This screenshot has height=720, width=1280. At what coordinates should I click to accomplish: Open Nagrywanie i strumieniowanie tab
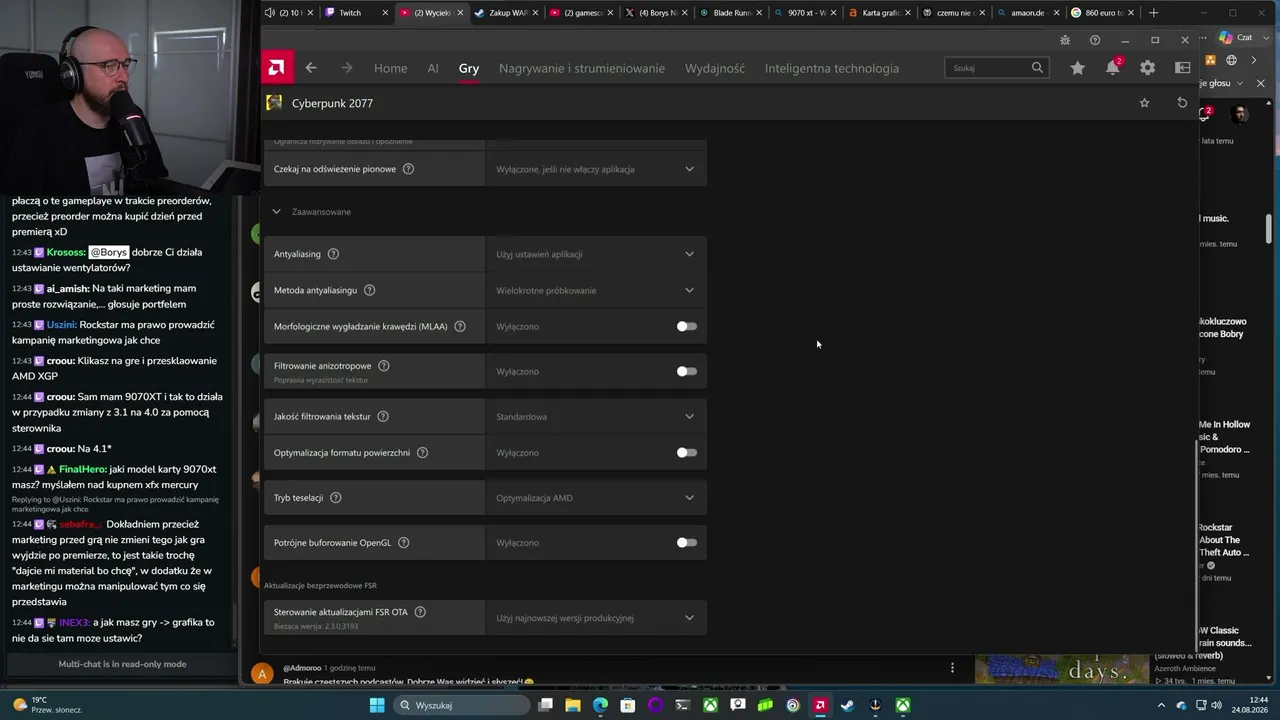point(582,68)
